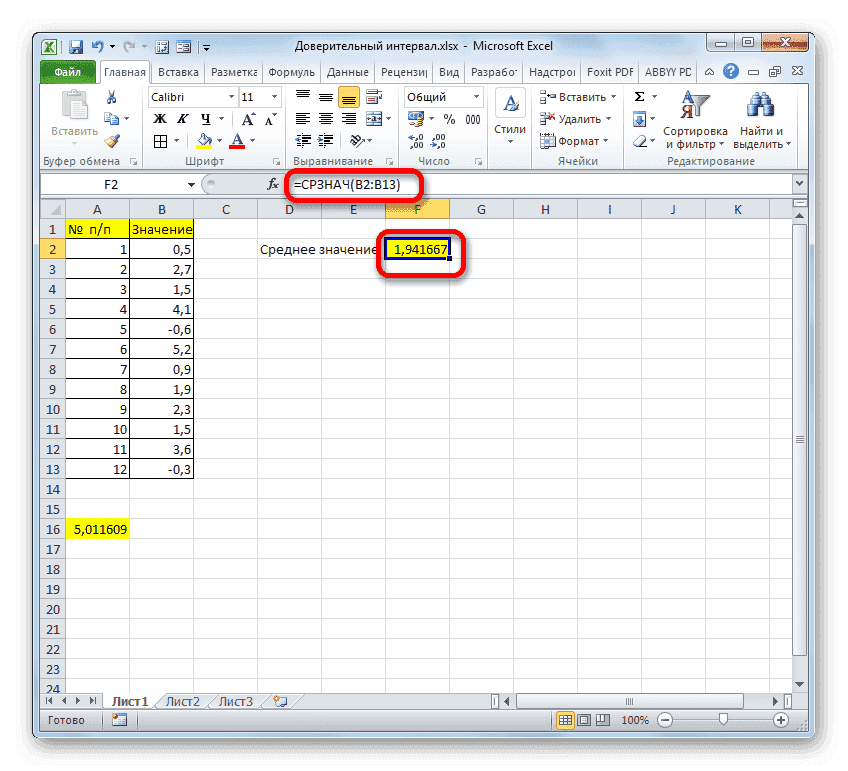848x771 pixels.
Task: Apply percent style from the Число group
Action: (x=448, y=120)
